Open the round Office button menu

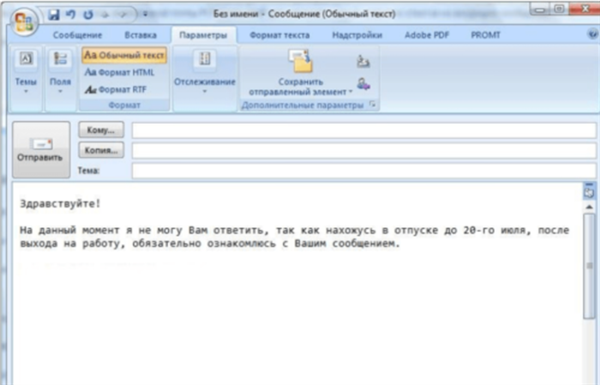pyautogui.click(x=24, y=21)
